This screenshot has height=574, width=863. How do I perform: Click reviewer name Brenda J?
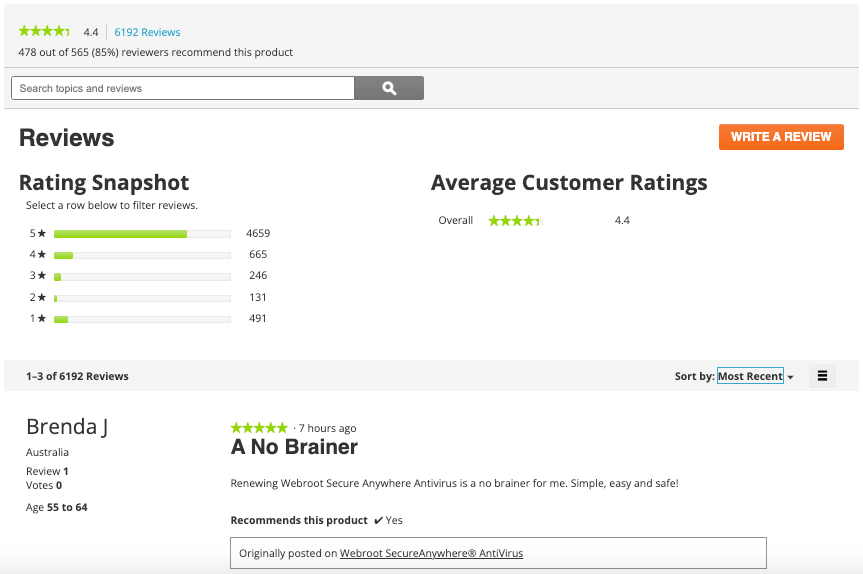click(67, 427)
